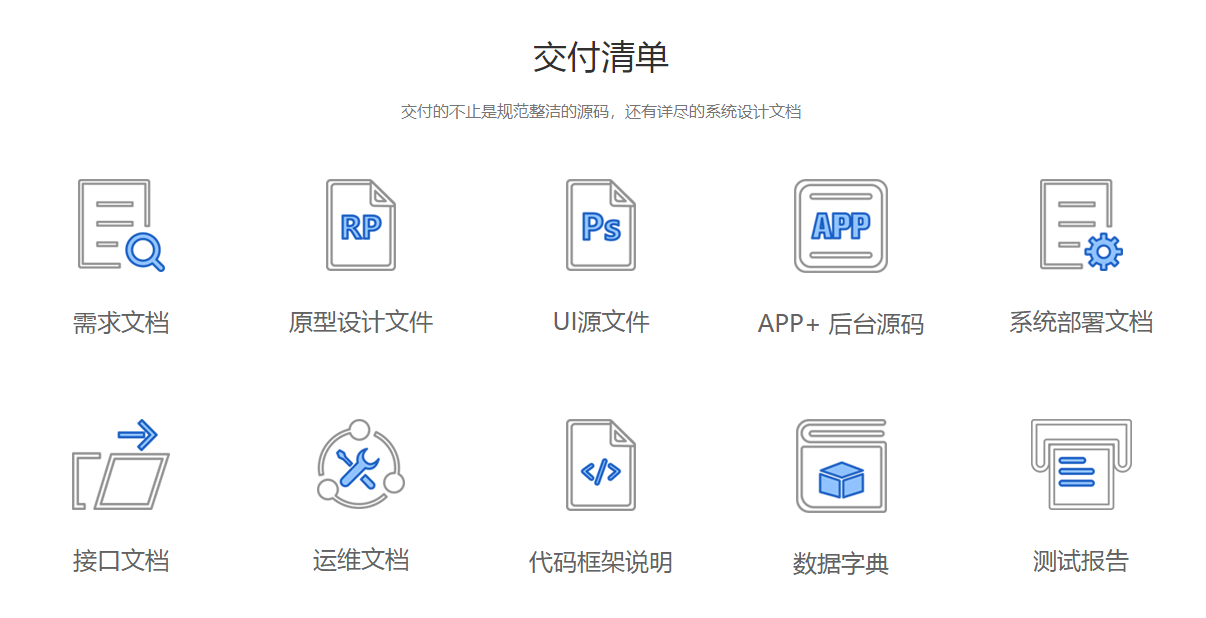
Task: Select the interface arrow icon
Action: (x=120, y=465)
